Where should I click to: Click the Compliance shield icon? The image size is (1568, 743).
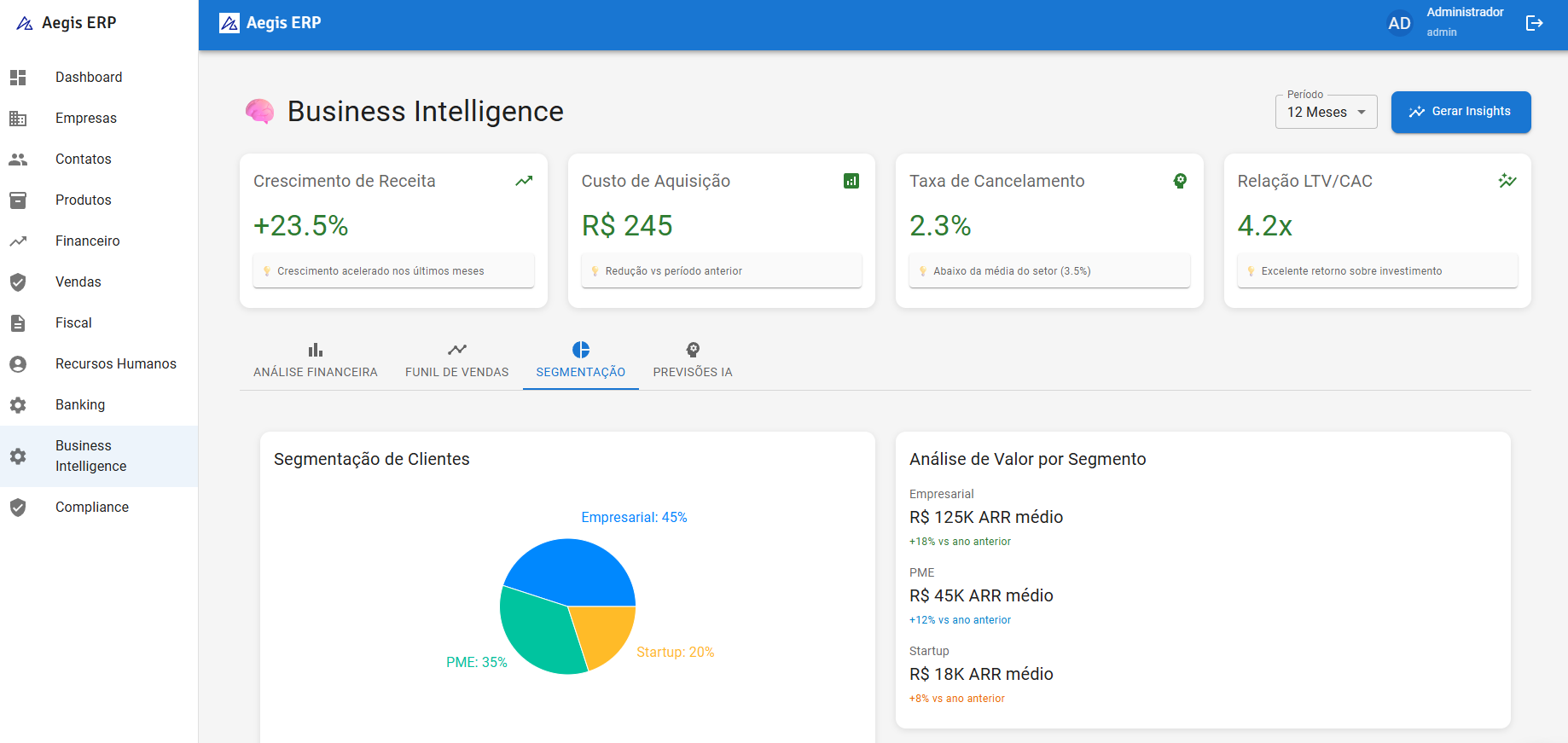click(18, 508)
